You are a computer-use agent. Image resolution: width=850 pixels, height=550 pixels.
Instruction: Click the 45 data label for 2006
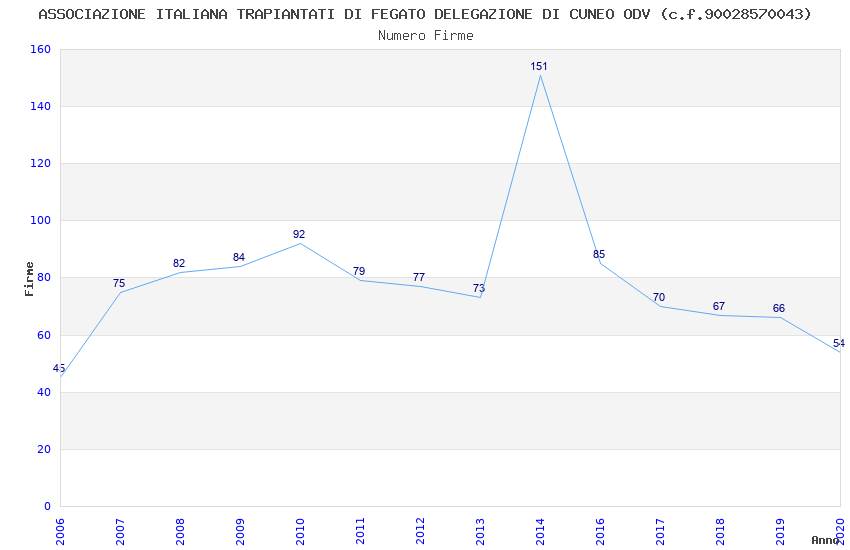pos(59,368)
